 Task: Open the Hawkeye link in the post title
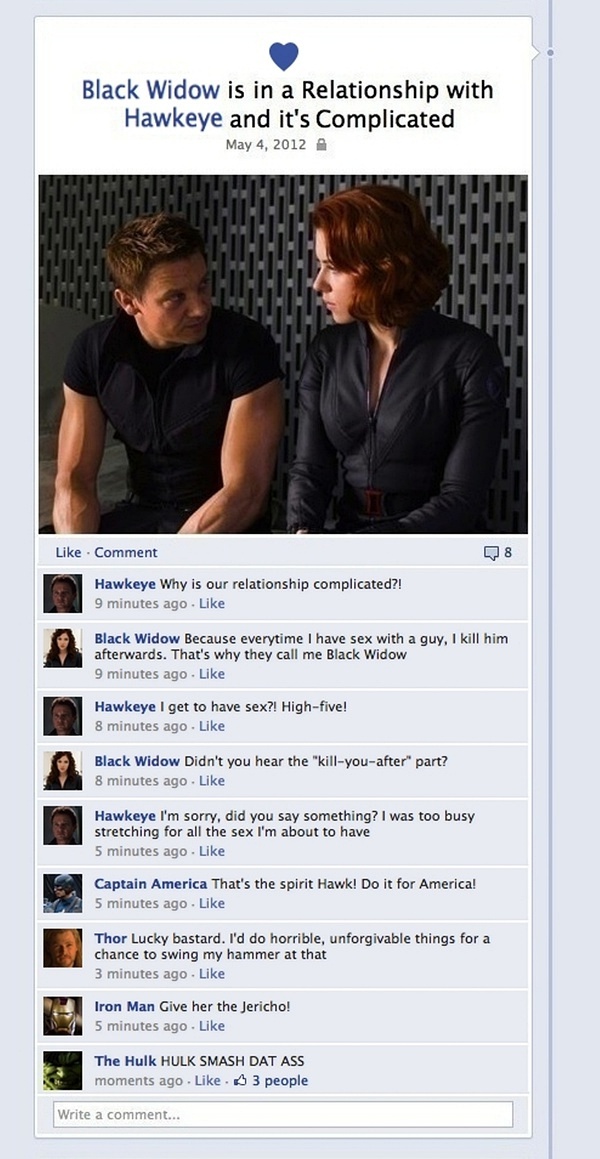click(174, 118)
